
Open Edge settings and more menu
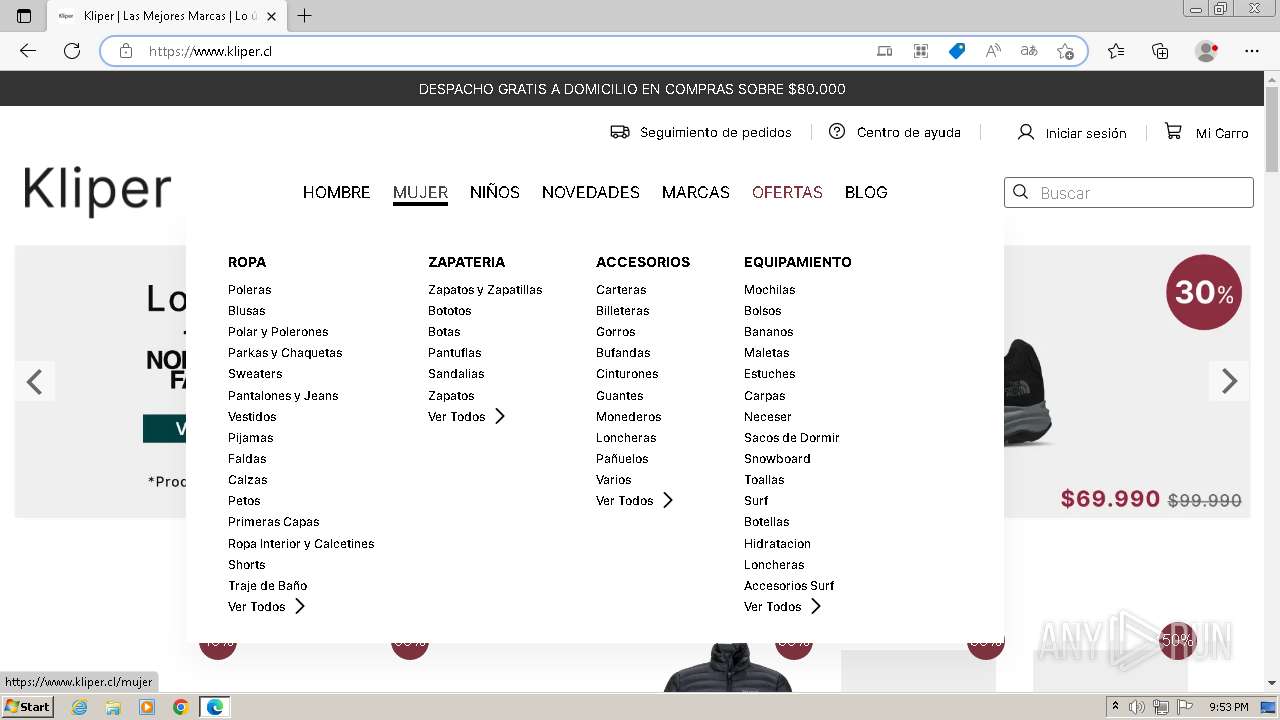1252,51
